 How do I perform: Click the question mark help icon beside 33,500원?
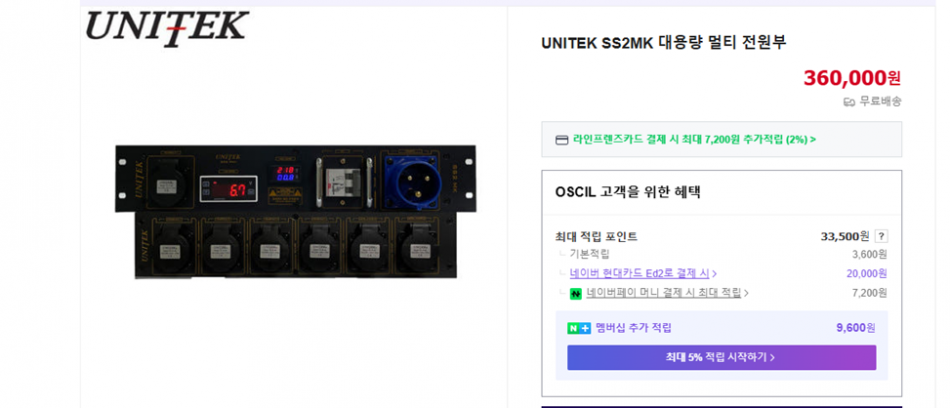coord(882,236)
